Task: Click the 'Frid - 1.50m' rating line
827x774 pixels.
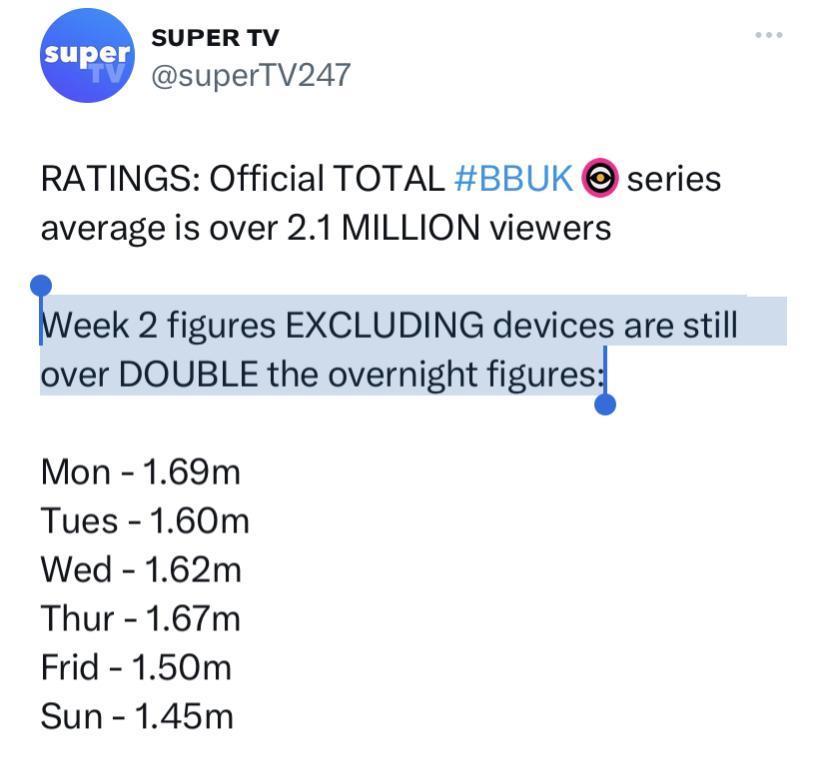Action: pyautogui.click(x=137, y=668)
